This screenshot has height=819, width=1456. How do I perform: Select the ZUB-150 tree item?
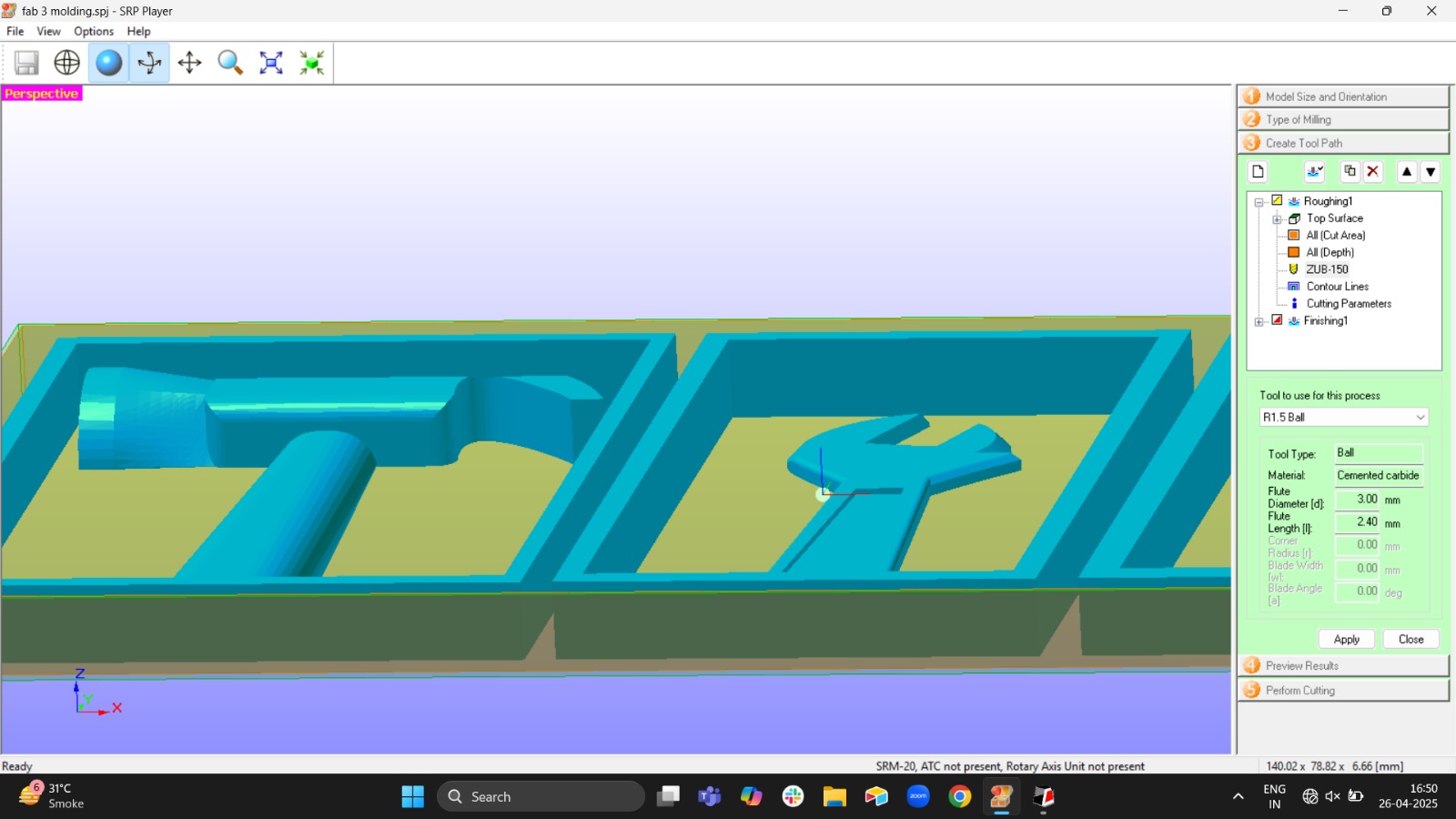[x=1328, y=269]
